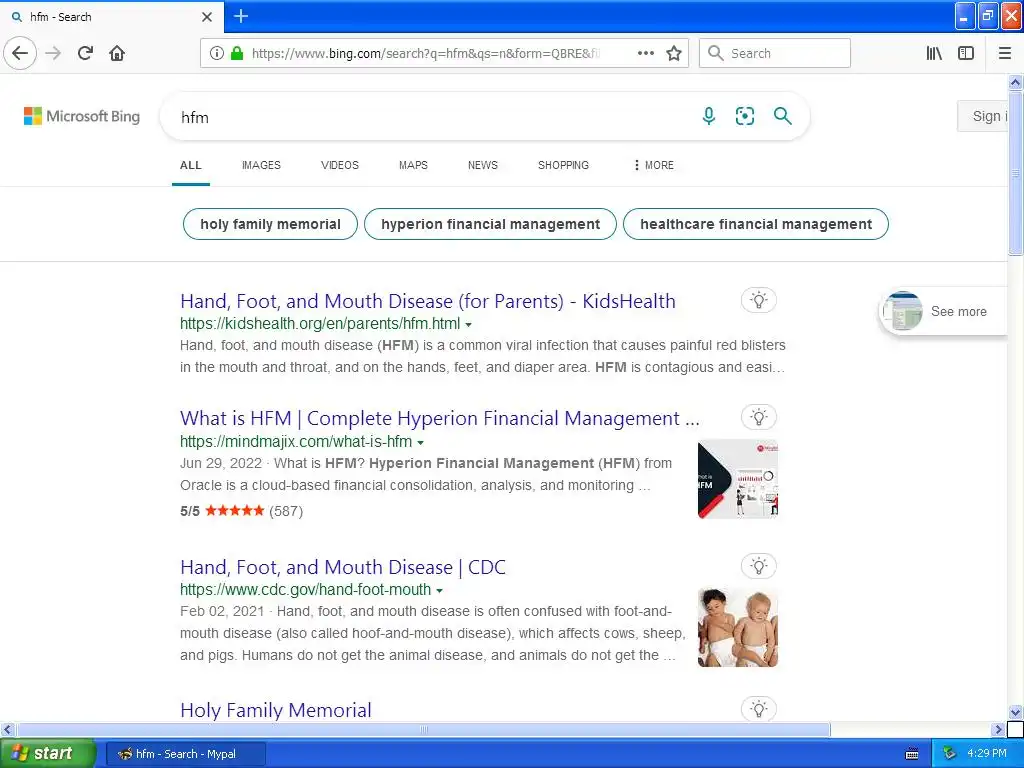Go back using the browser back arrow
1024x768 pixels.
point(20,53)
